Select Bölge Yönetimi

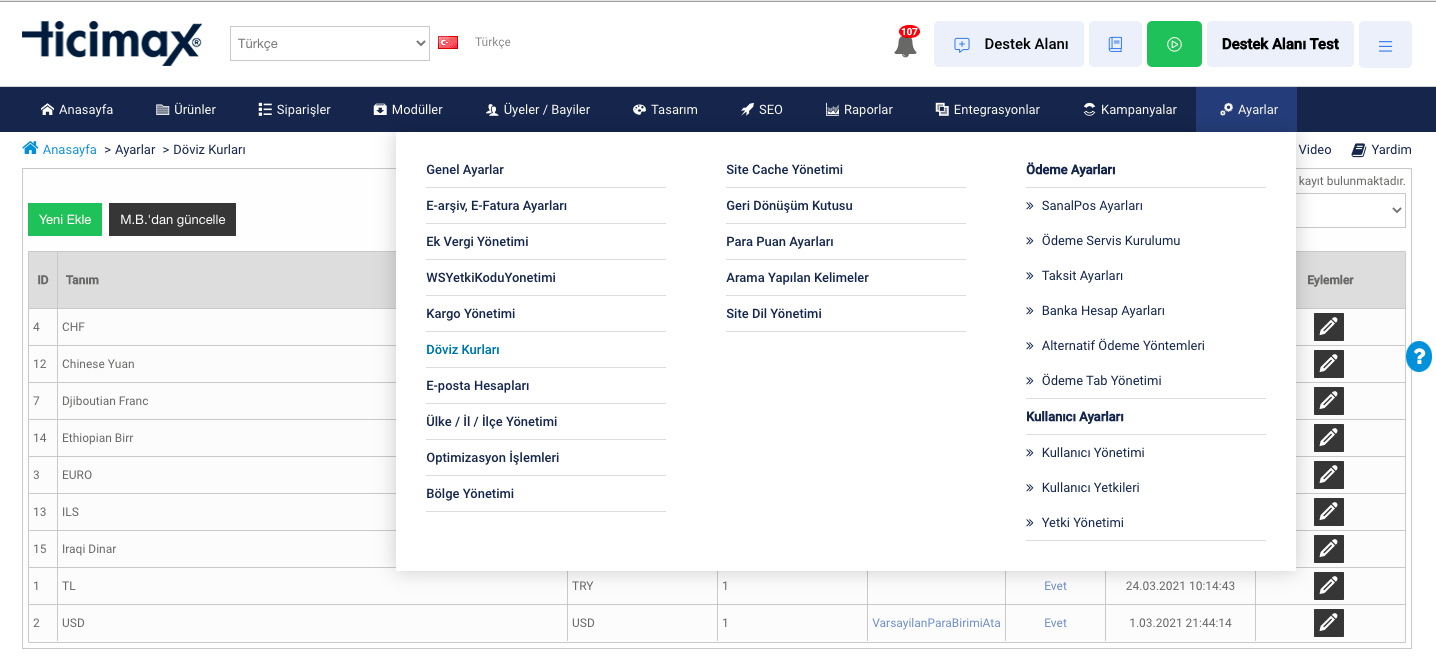470,494
